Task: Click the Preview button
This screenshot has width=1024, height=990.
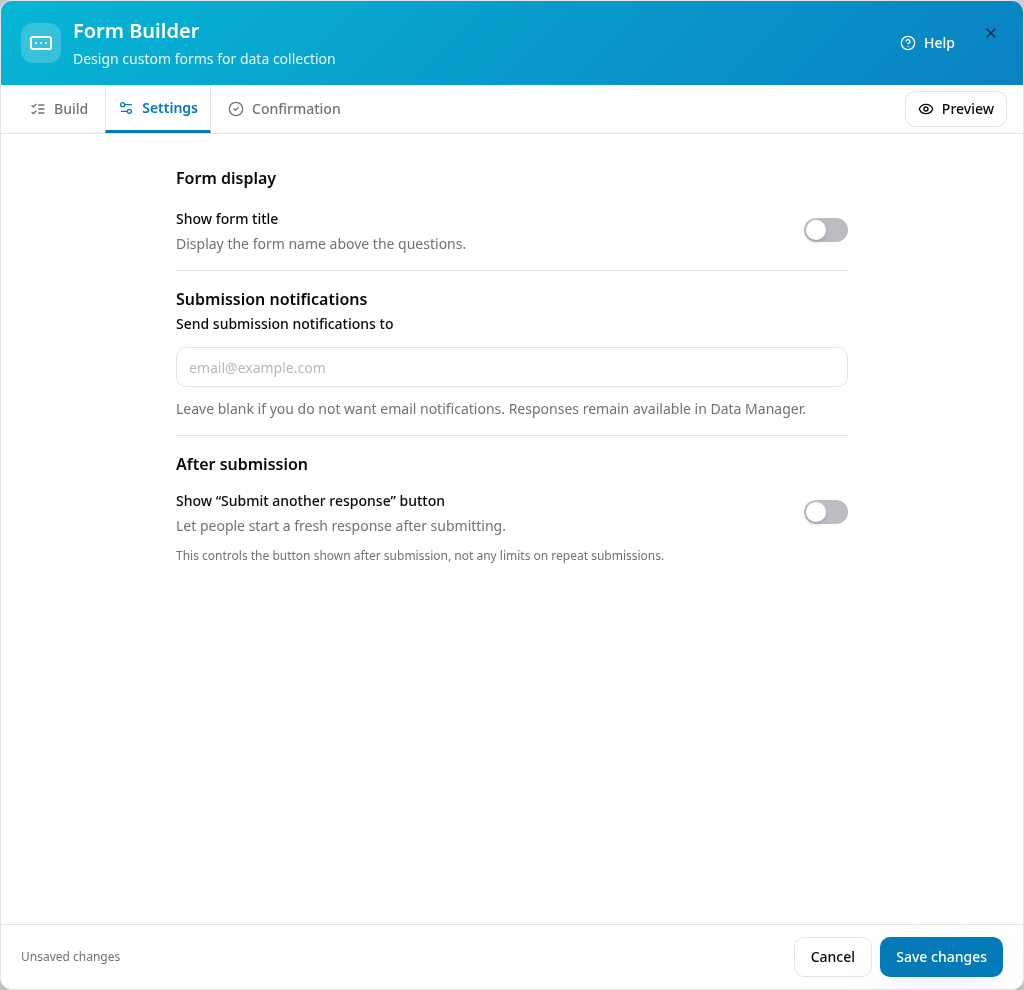Action: tap(955, 109)
